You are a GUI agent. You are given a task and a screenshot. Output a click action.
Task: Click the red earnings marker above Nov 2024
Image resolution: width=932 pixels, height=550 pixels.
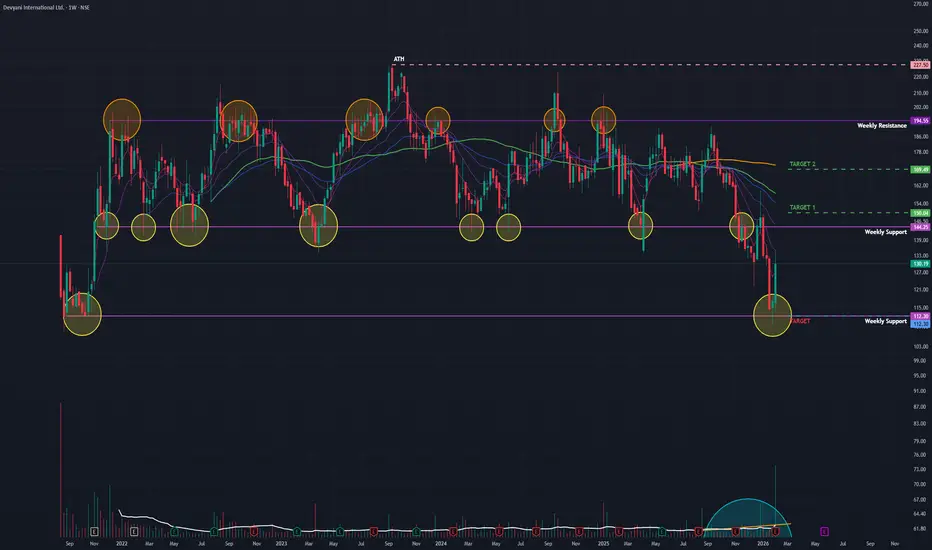[579, 531]
